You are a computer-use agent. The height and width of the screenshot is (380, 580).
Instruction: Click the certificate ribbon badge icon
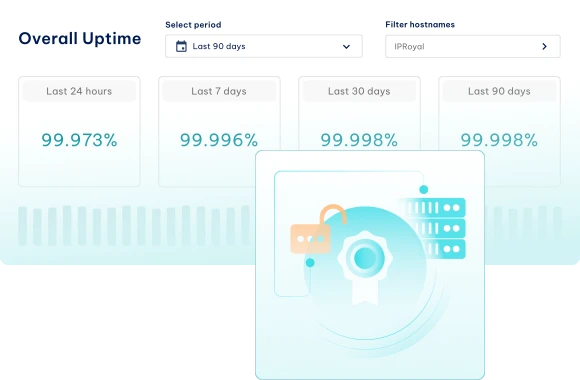point(365,268)
